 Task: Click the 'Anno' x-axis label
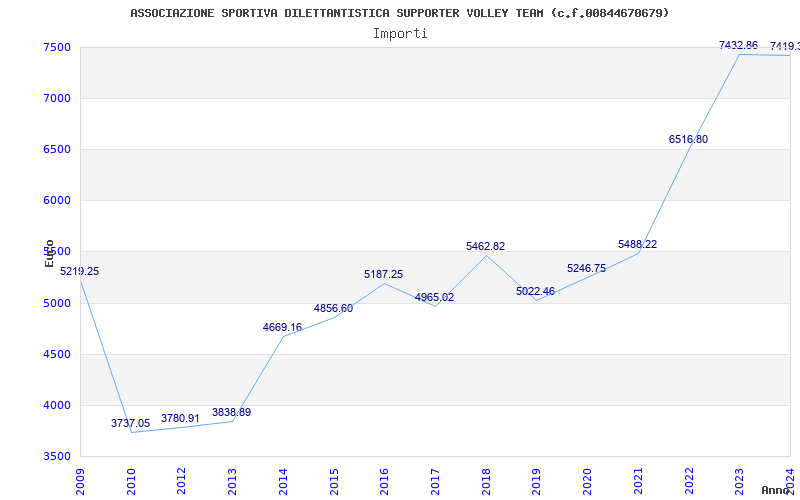(x=776, y=490)
